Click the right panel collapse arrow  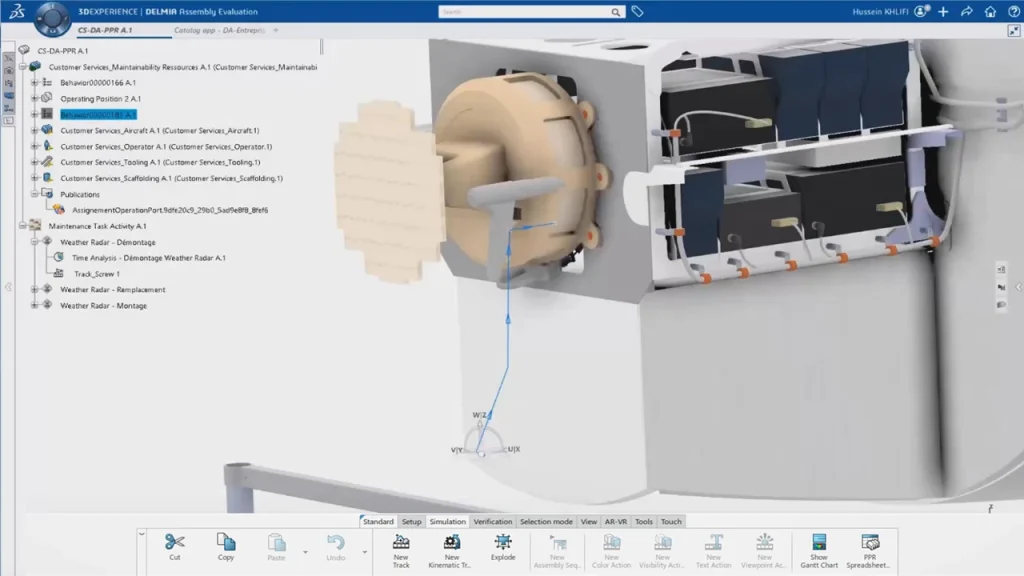1018,287
